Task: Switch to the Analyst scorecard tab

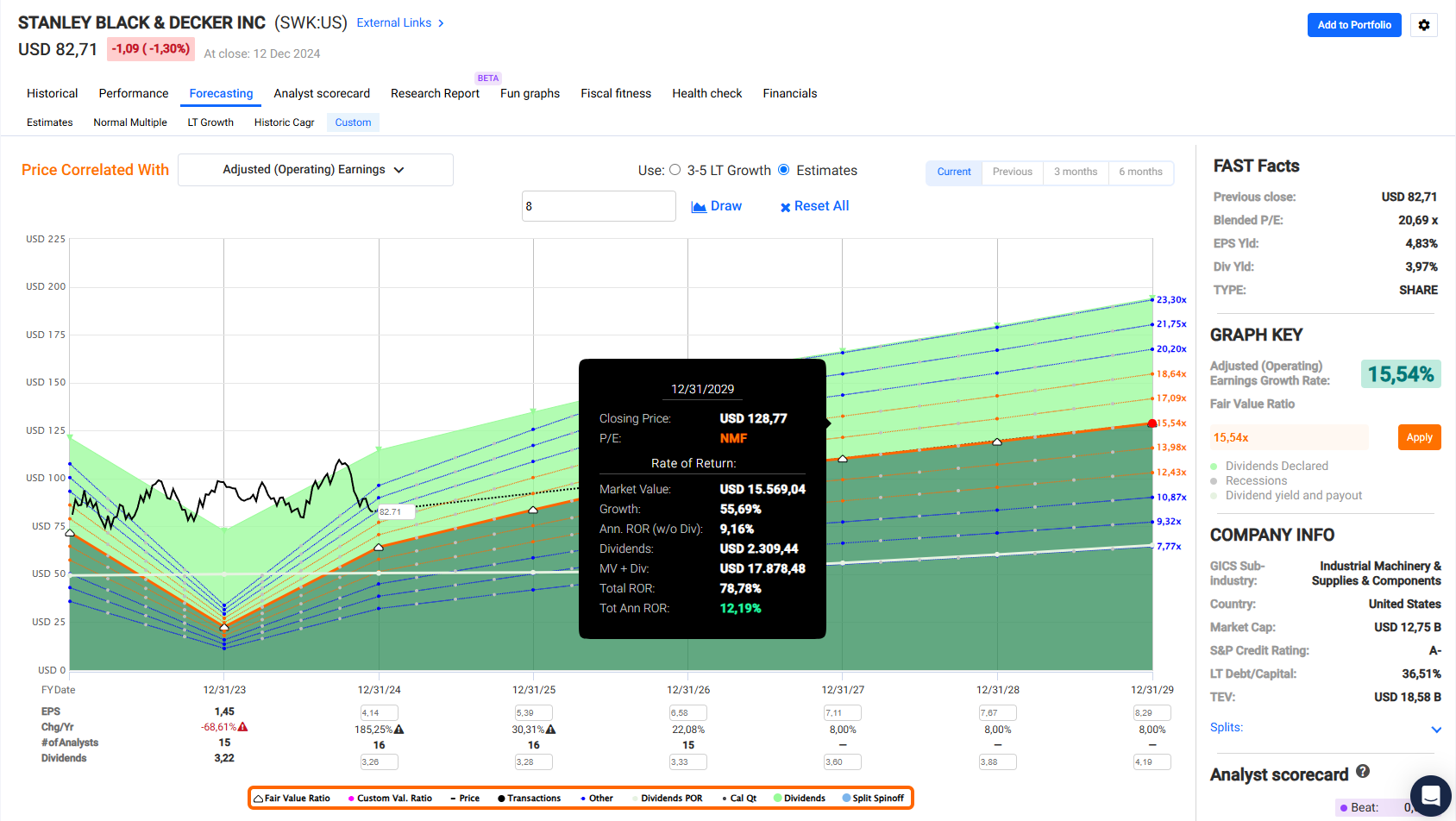Action: coord(322,93)
